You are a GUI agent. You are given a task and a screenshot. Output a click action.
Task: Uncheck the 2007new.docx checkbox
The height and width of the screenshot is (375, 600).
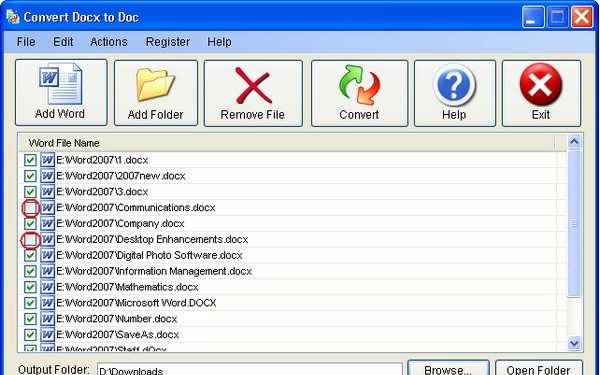coord(30,176)
